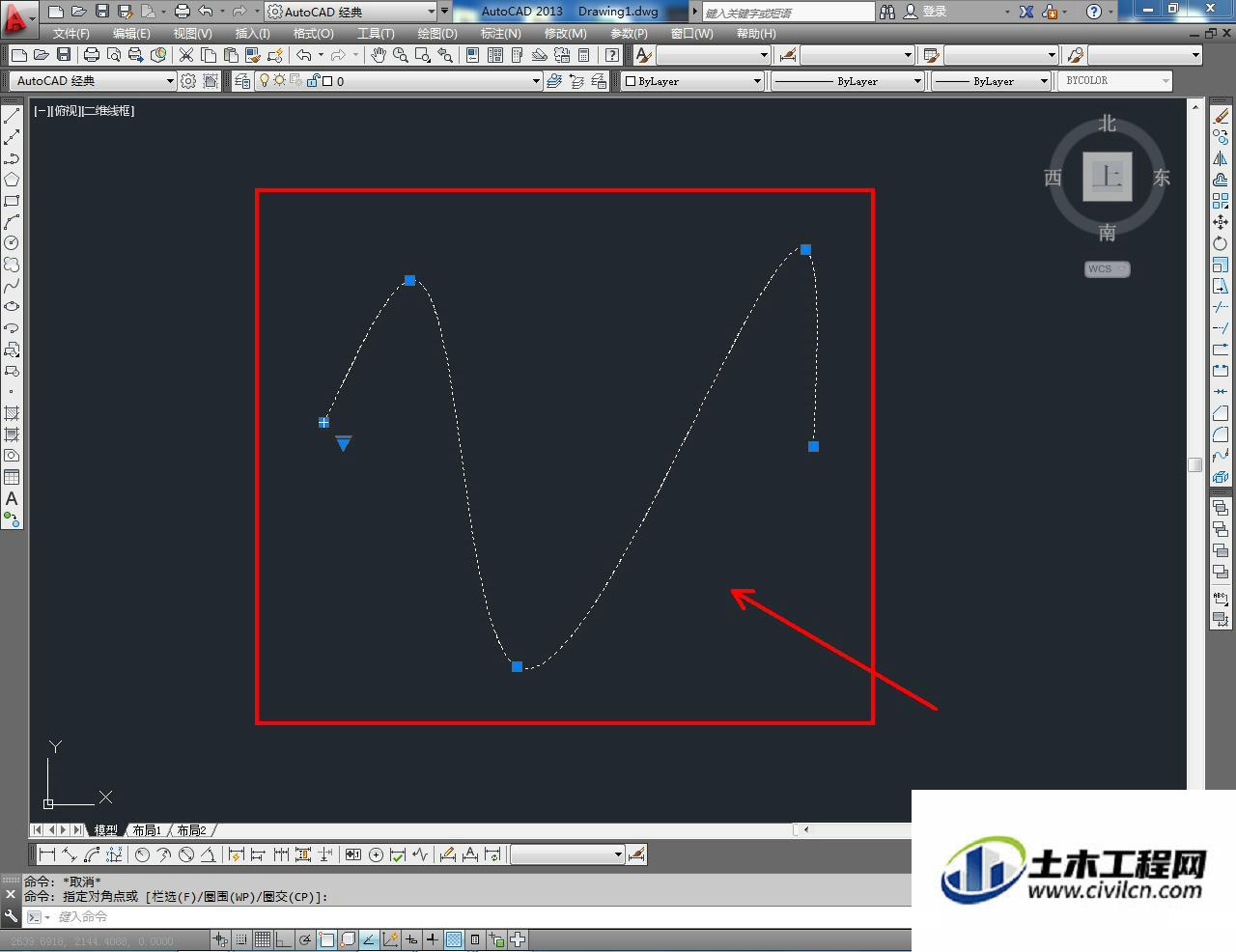Open the Table tool in draw toolbar
Image resolution: width=1236 pixels, height=952 pixels.
[x=12, y=477]
